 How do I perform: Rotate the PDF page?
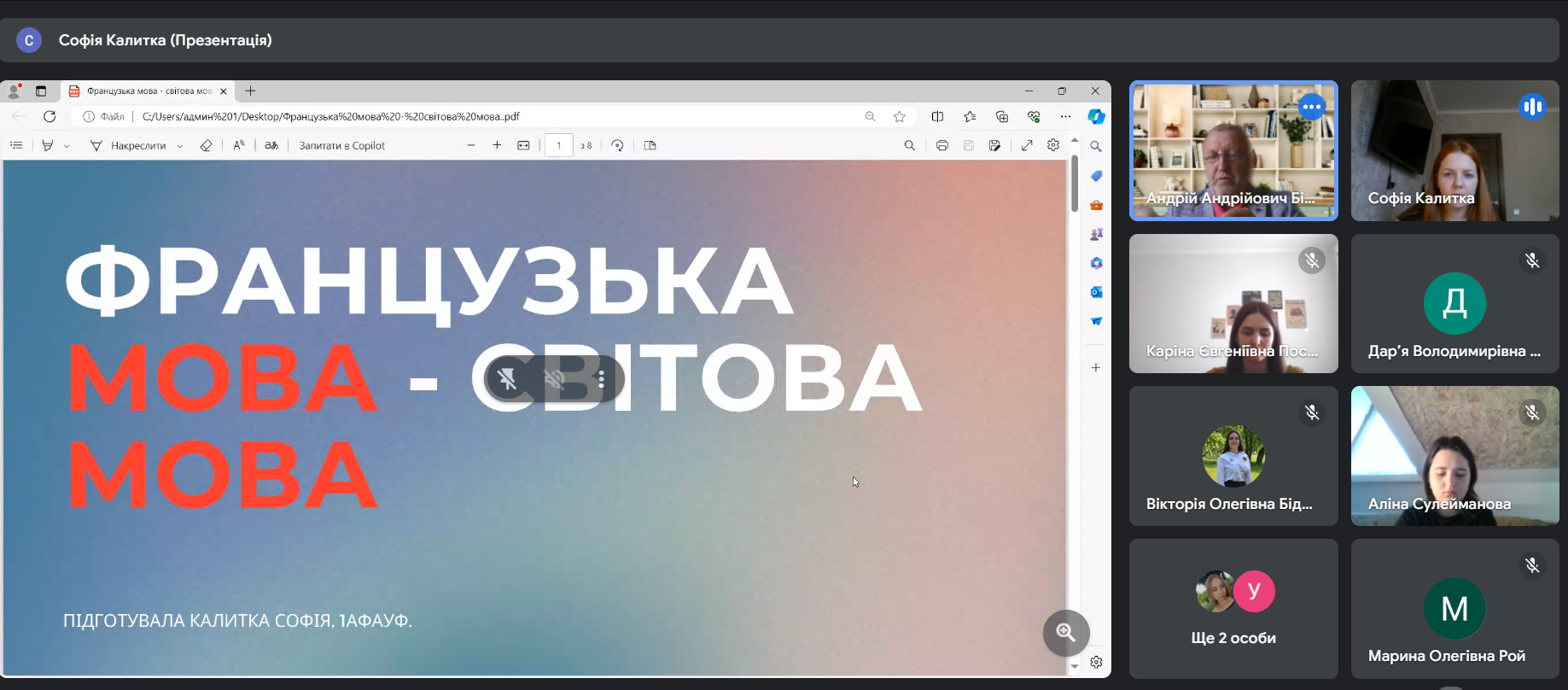[x=617, y=145]
